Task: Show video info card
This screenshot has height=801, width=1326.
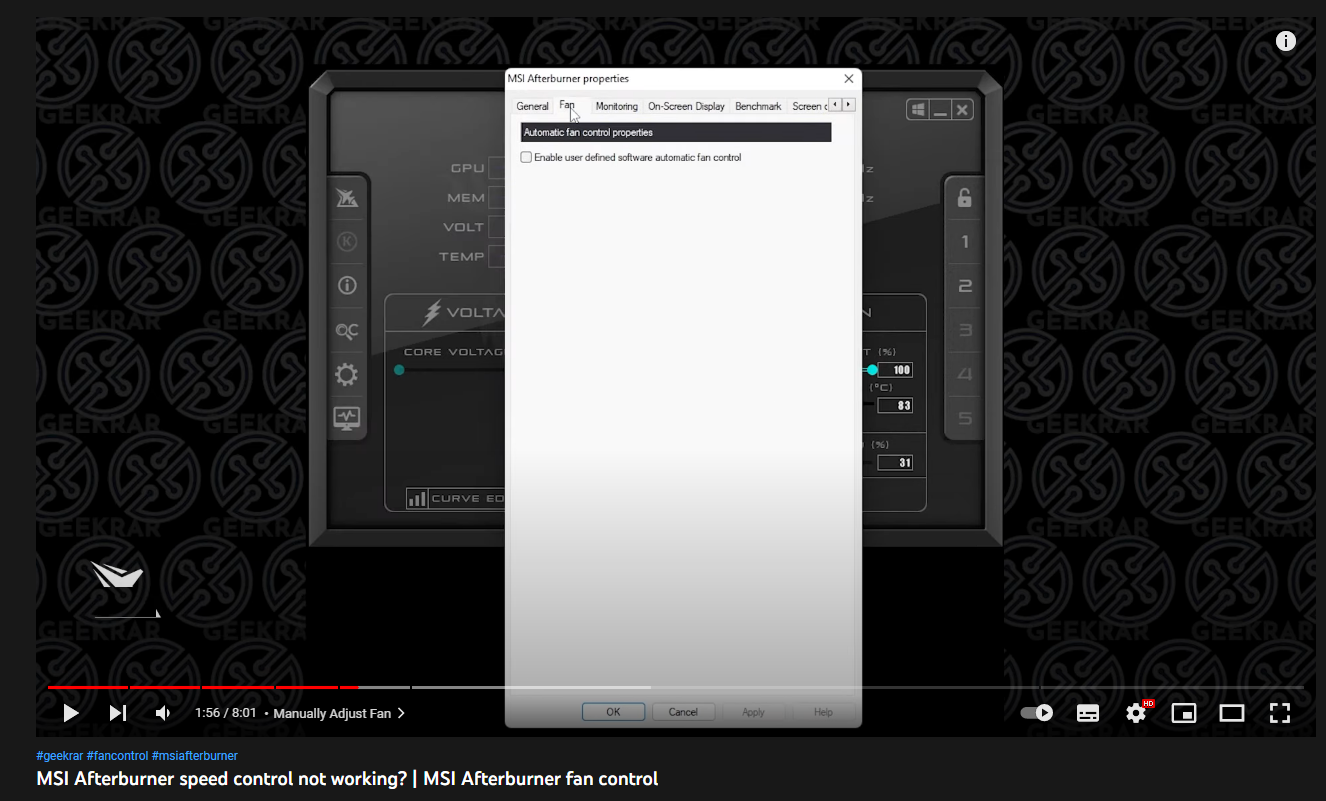Action: click(1286, 41)
